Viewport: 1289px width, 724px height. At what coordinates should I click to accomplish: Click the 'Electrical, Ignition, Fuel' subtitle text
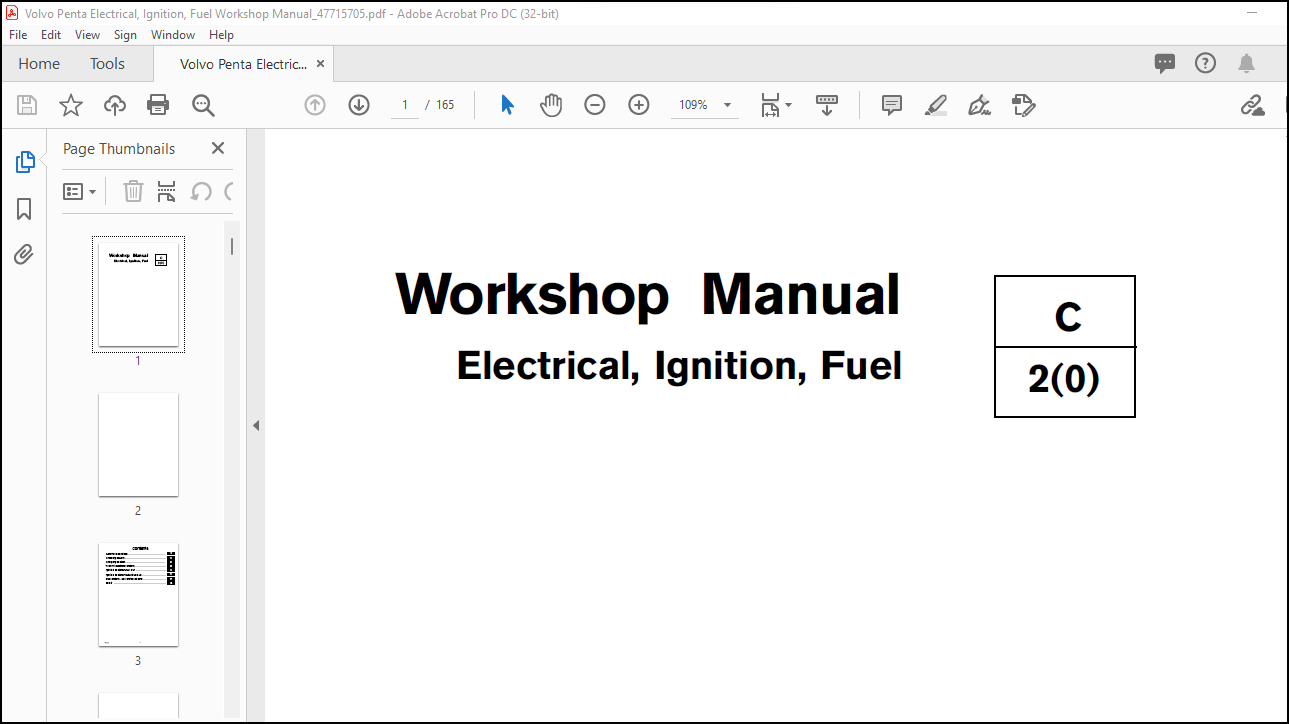[x=679, y=366]
